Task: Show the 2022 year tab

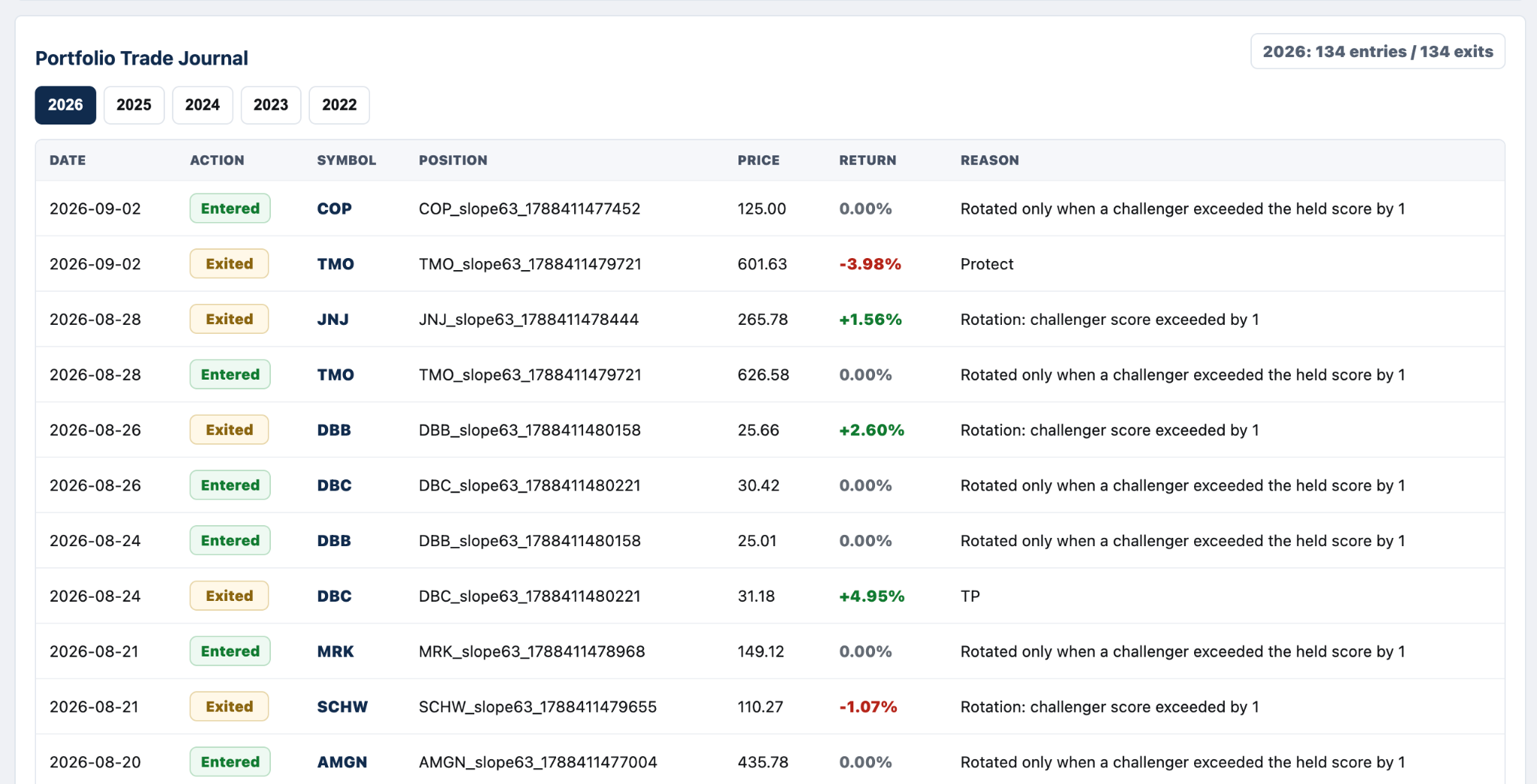Action: click(339, 105)
